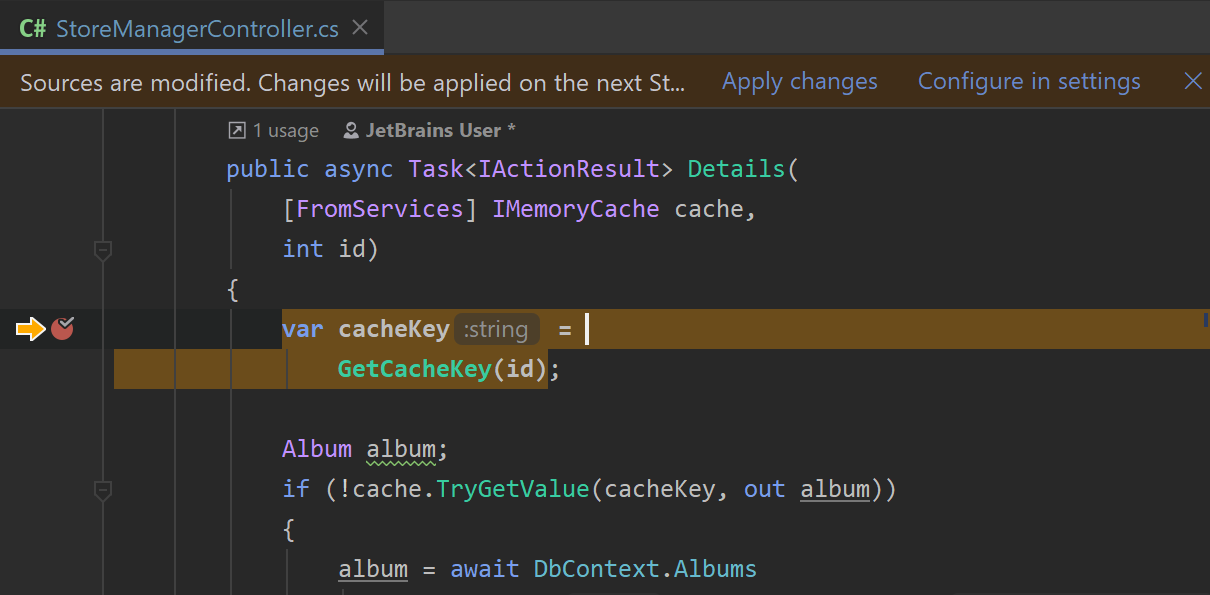1210x595 pixels.
Task: Click the author person icon
Action: pos(351,131)
